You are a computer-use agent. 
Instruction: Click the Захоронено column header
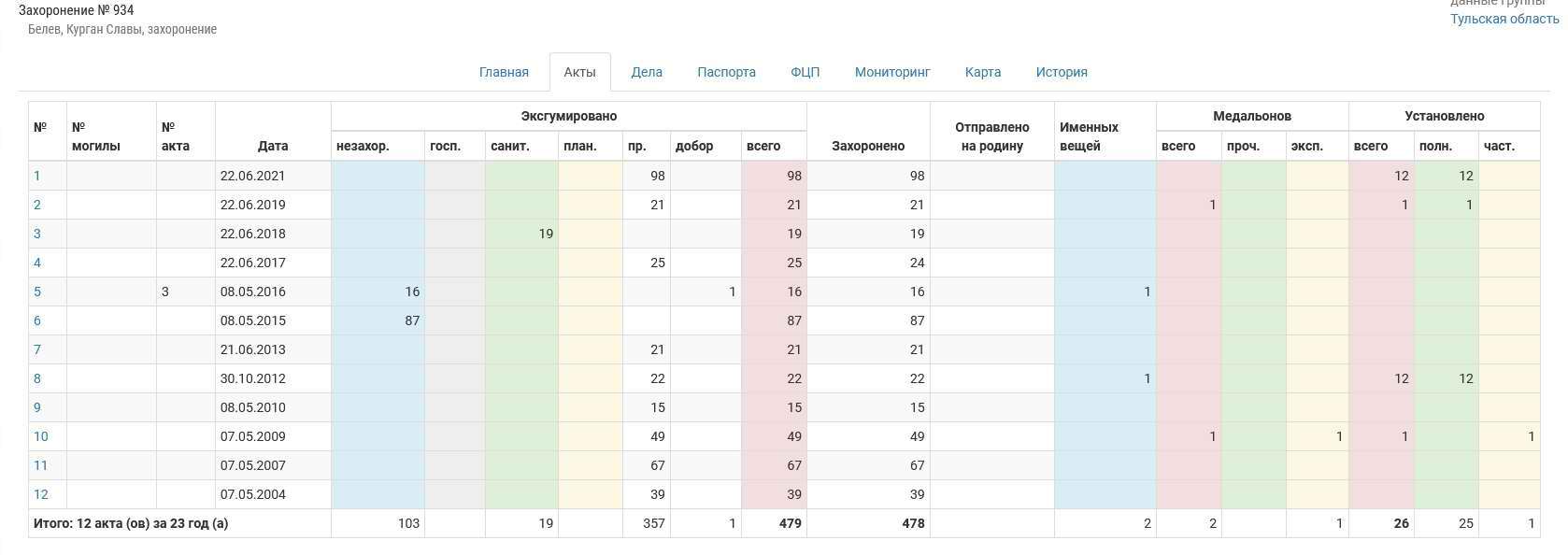(x=868, y=146)
